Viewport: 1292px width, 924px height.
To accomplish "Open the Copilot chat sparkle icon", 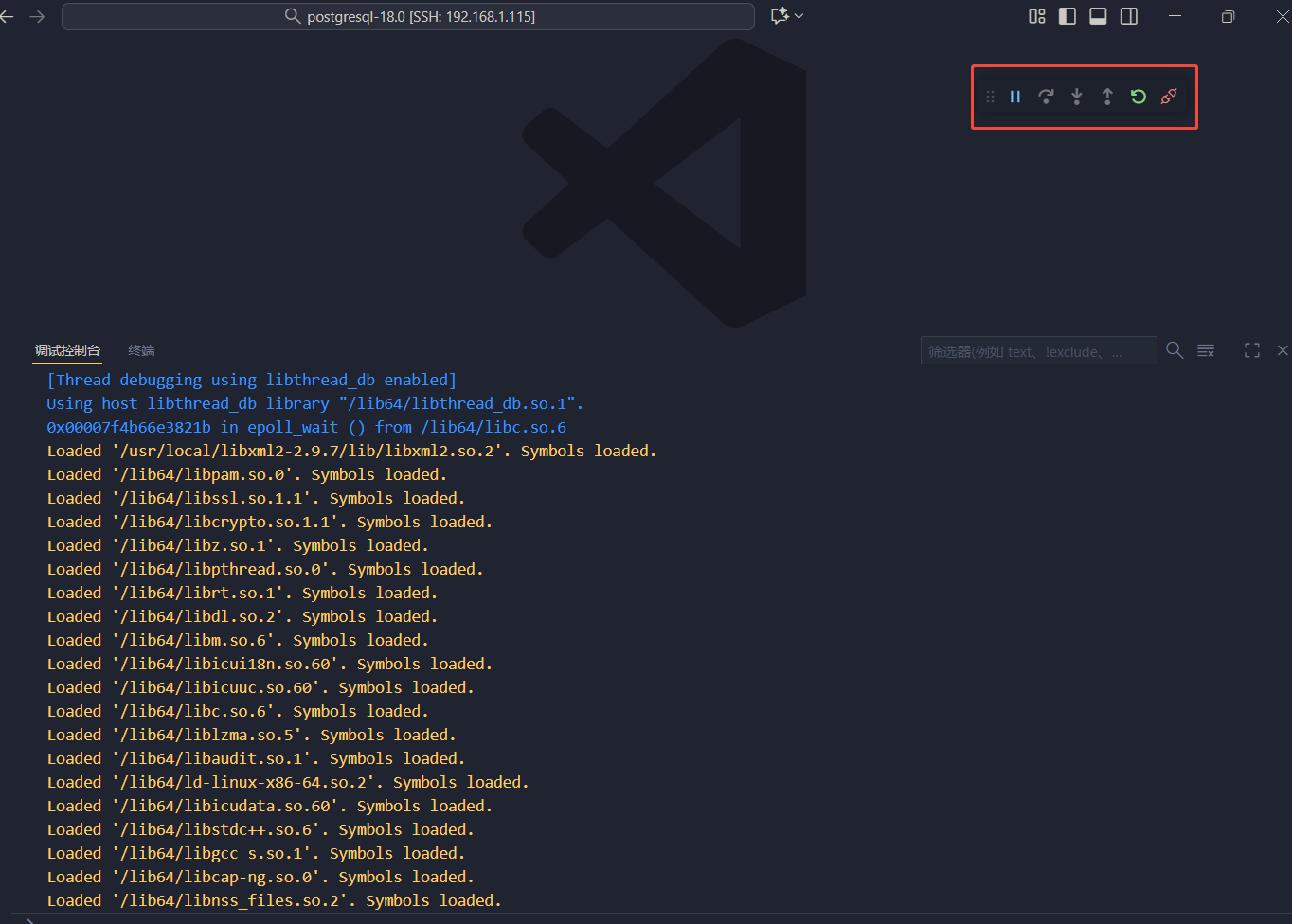I will pos(780,16).
